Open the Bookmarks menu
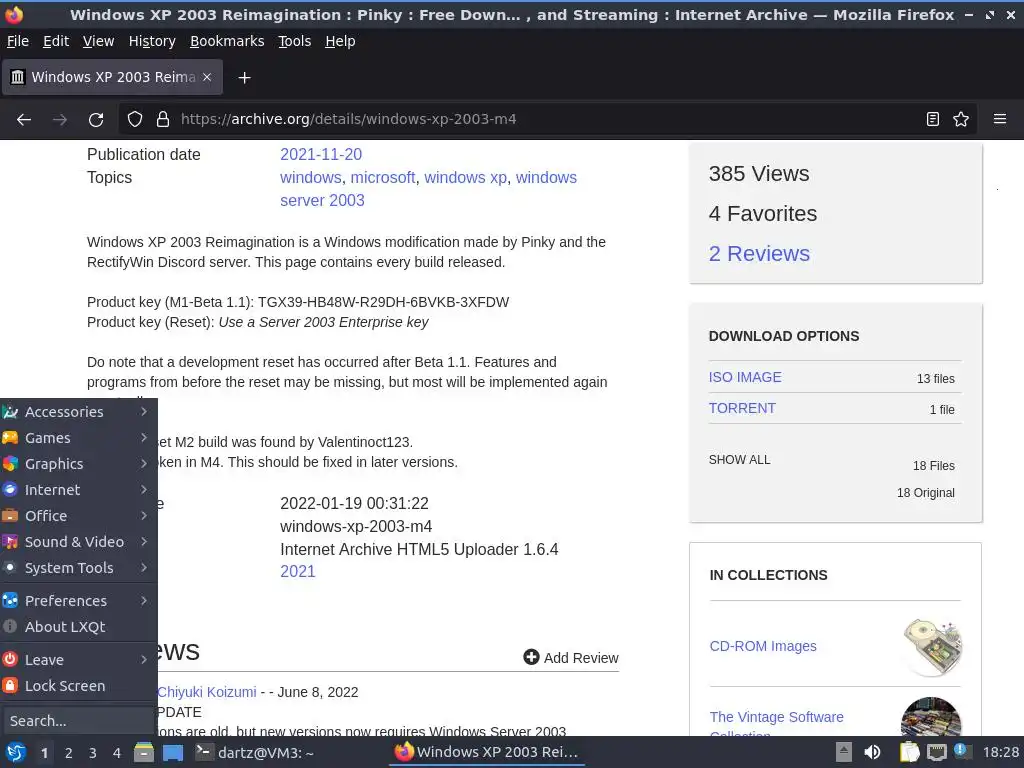 (x=227, y=41)
